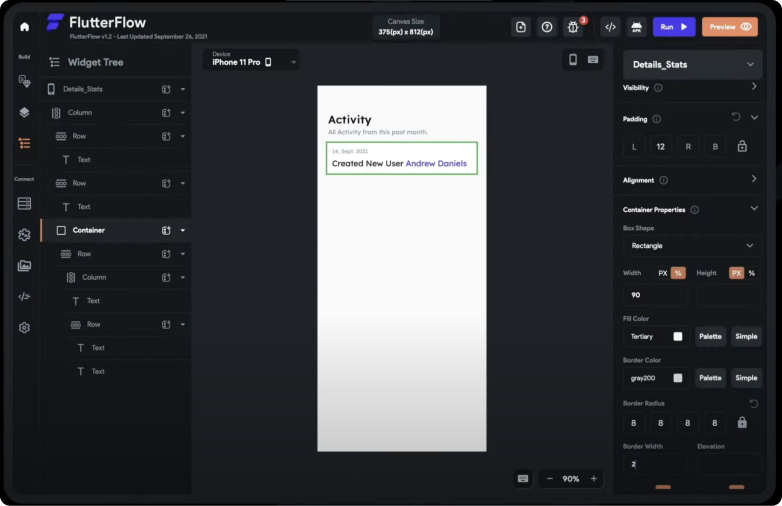The image size is (782, 506).
Task: Open the custom code icon in sidebar
Action: [24, 297]
